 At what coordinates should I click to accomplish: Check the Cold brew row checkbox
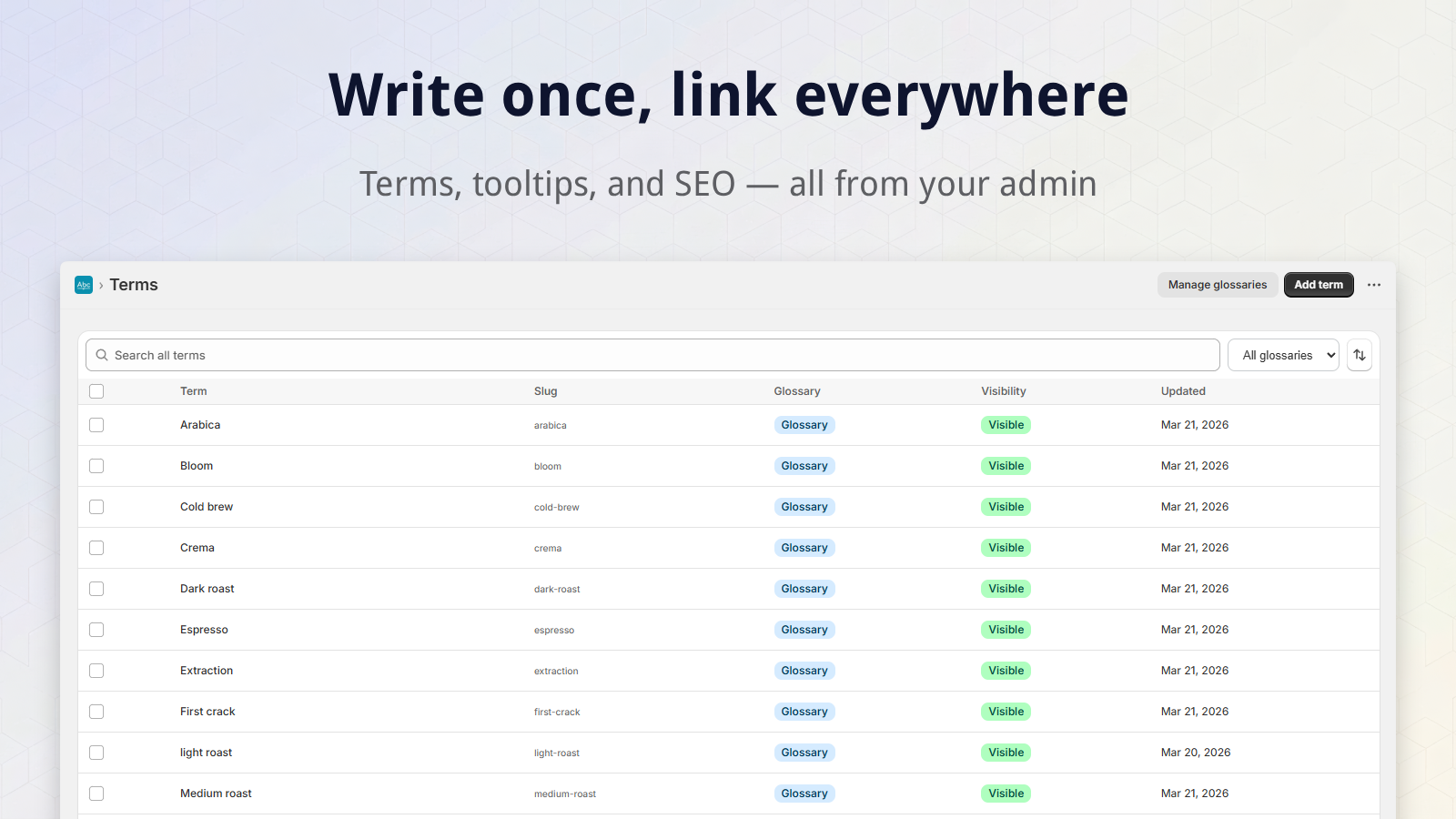click(96, 507)
